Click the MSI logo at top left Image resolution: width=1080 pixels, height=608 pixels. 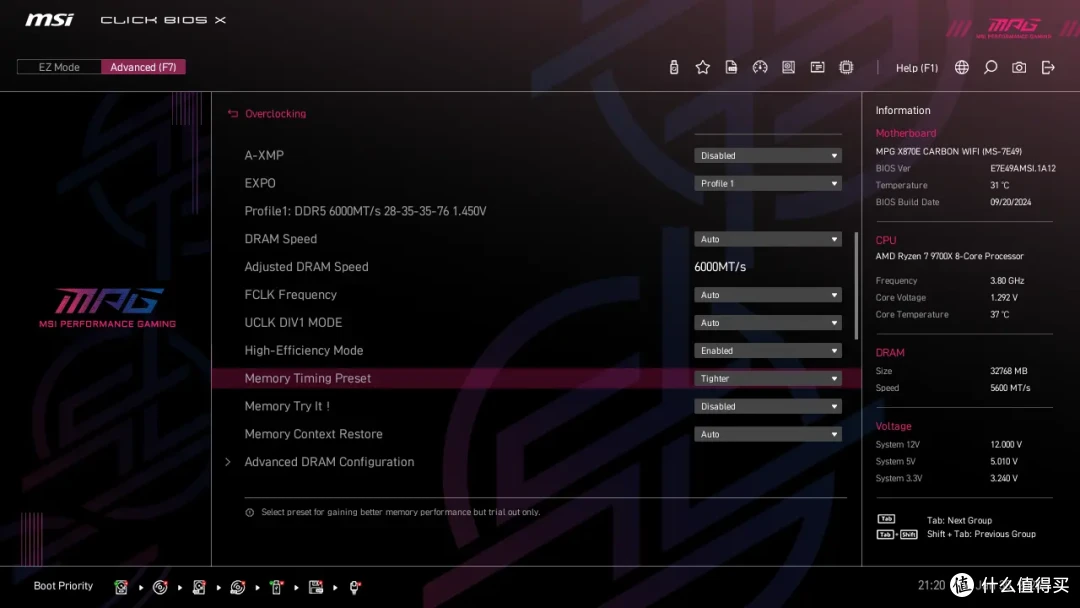click(x=49, y=19)
